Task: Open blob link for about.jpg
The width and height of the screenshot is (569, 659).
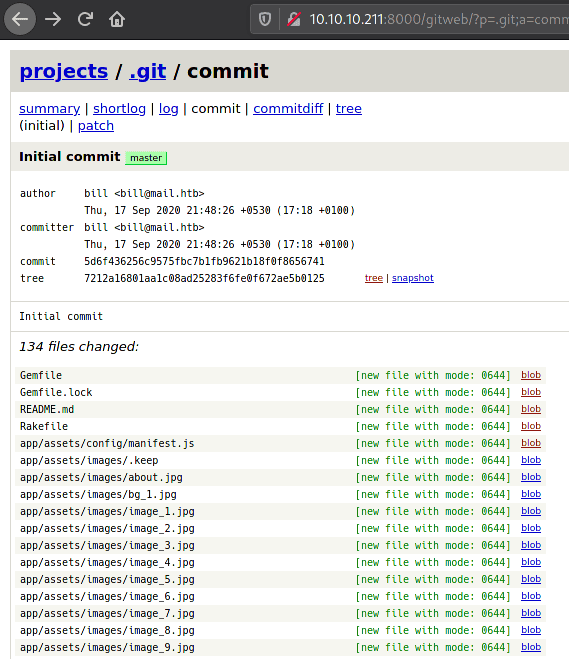Action: [531, 477]
